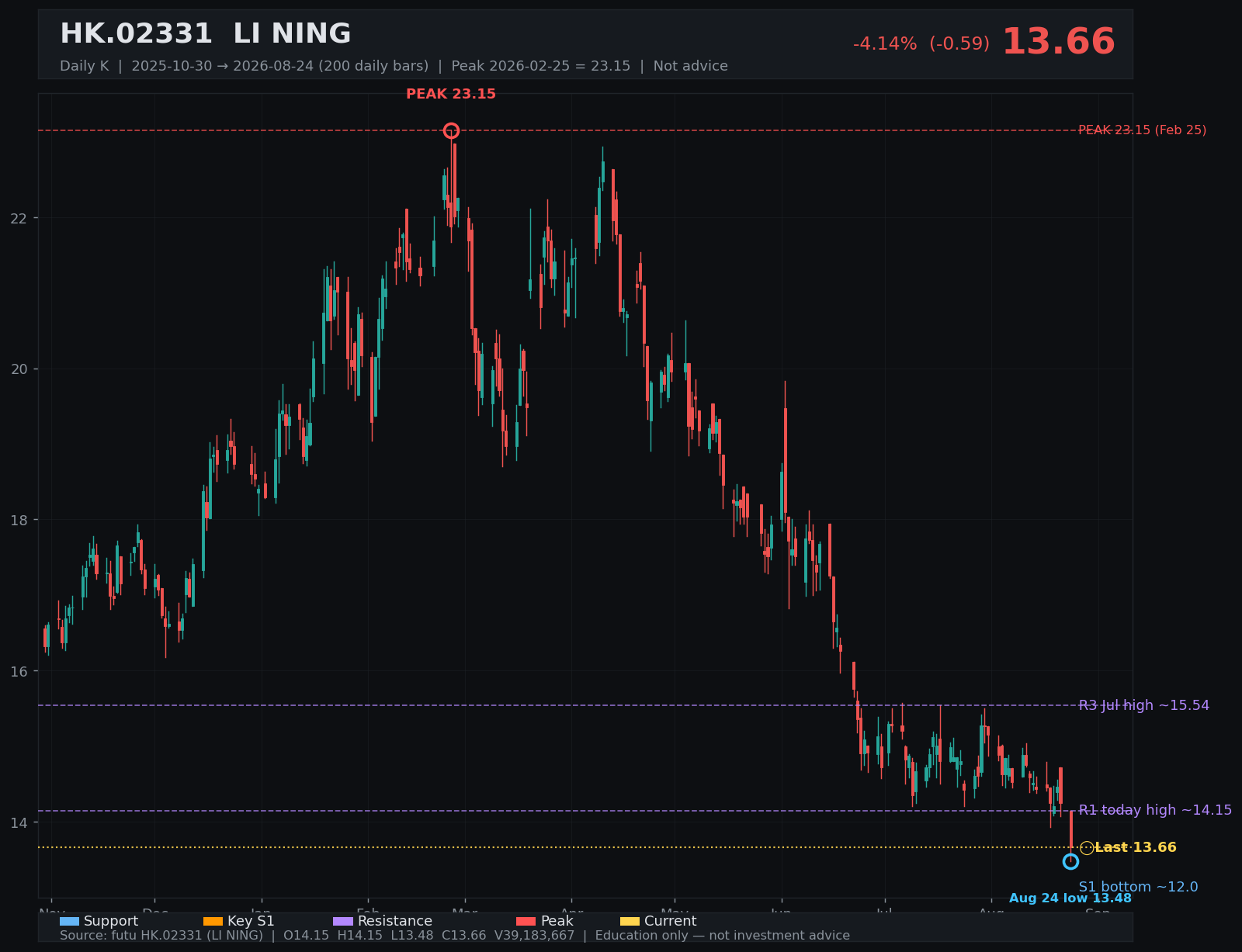Click 'Peak 2026-02-25 = 23.15' in the subtitle
Image resolution: width=1242 pixels, height=952 pixels.
click(x=541, y=66)
